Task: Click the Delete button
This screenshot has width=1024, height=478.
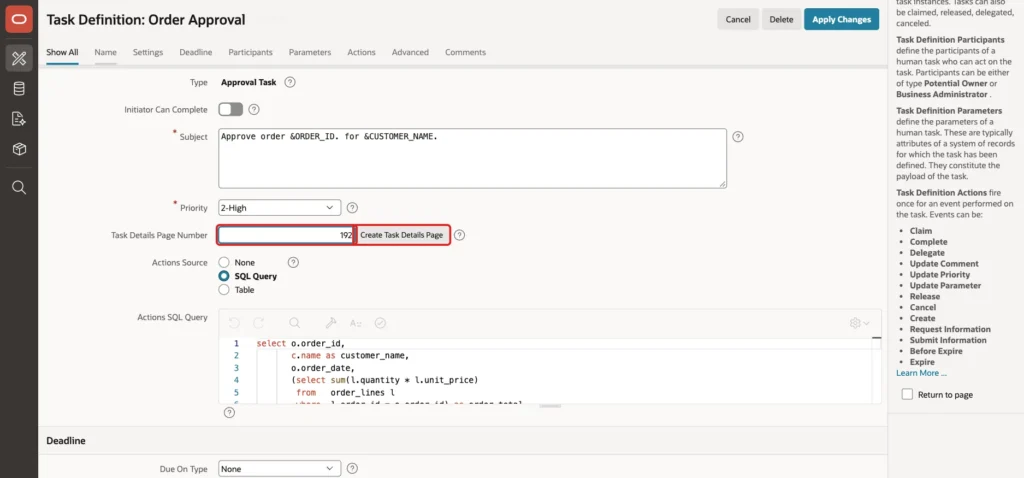Action: (x=781, y=20)
